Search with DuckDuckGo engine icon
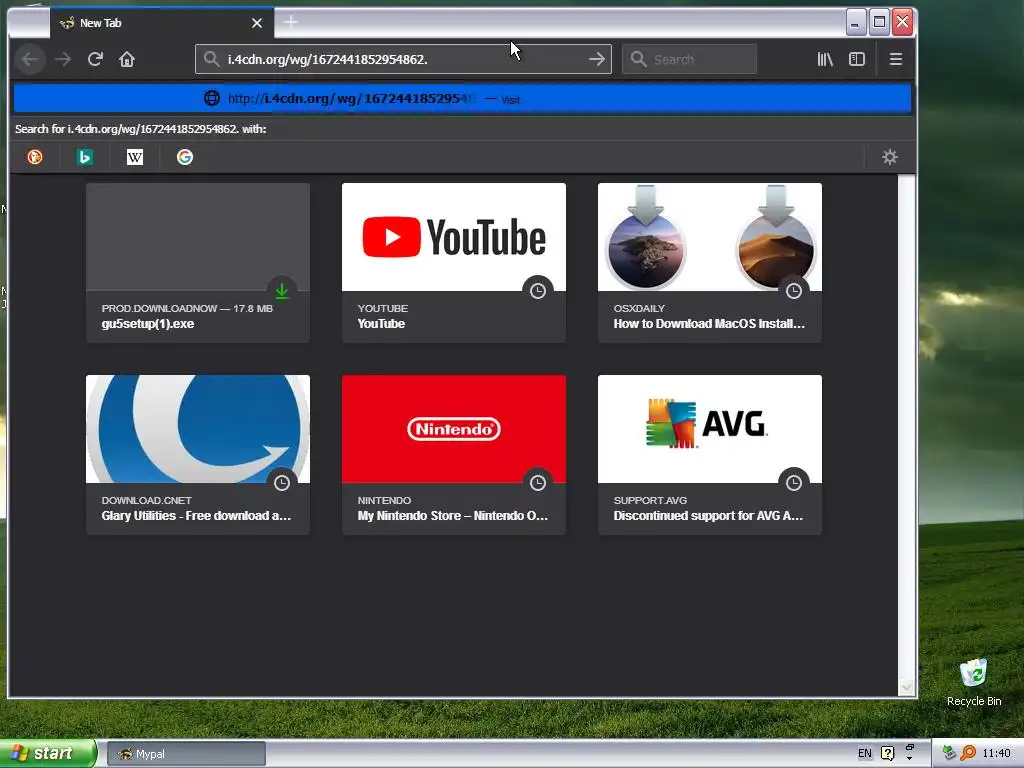 tap(35, 157)
